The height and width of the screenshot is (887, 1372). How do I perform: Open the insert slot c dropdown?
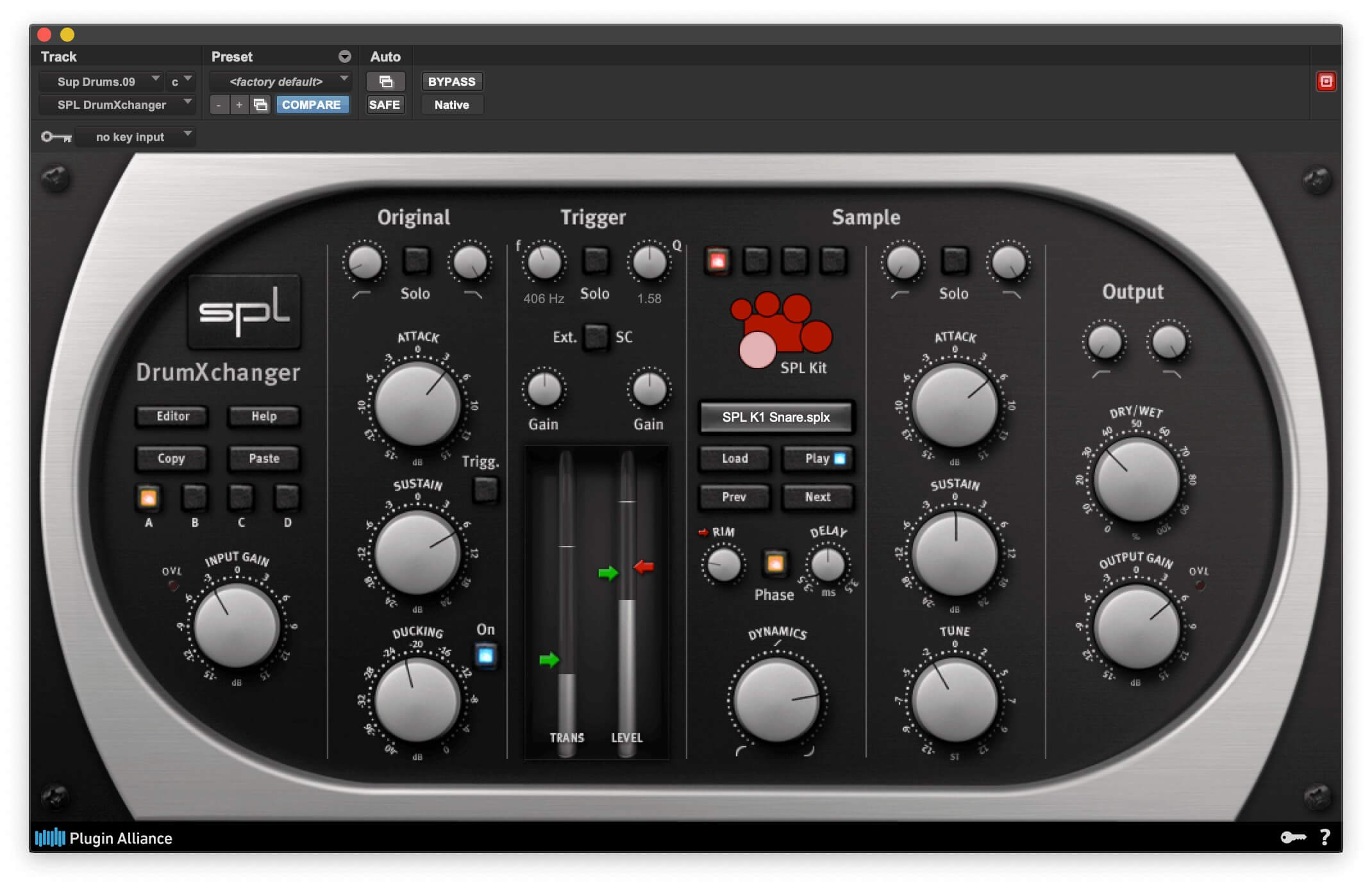coord(180,81)
